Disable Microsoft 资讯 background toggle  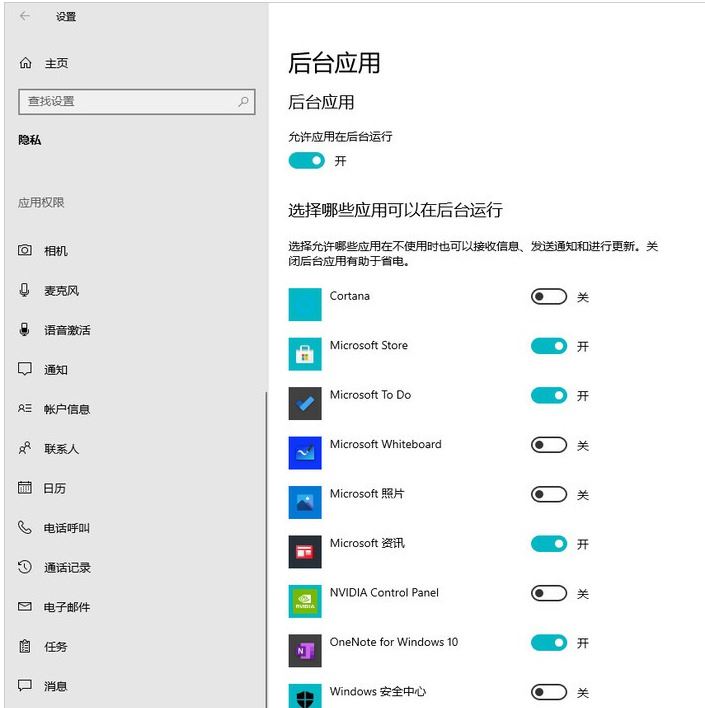click(x=549, y=544)
